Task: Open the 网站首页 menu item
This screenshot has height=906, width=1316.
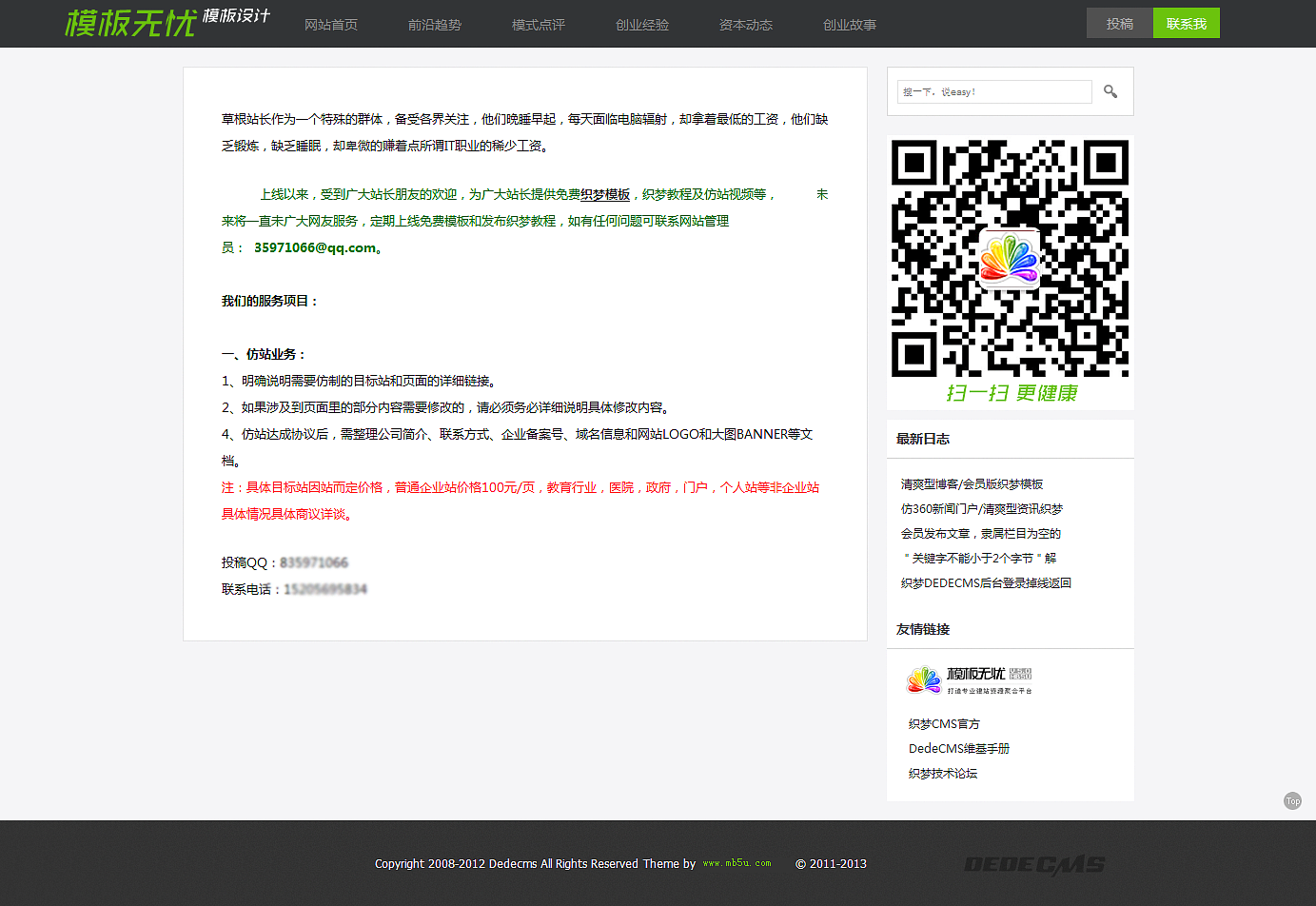Action: pos(331,25)
